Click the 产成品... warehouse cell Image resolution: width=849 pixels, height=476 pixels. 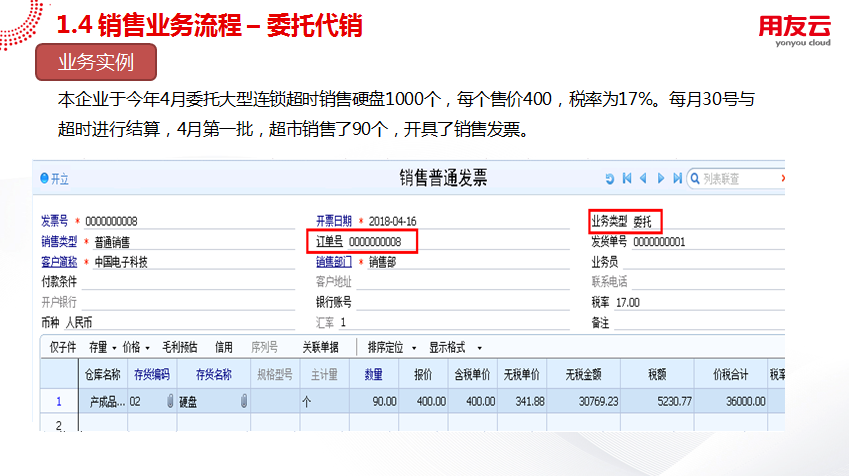(103, 401)
